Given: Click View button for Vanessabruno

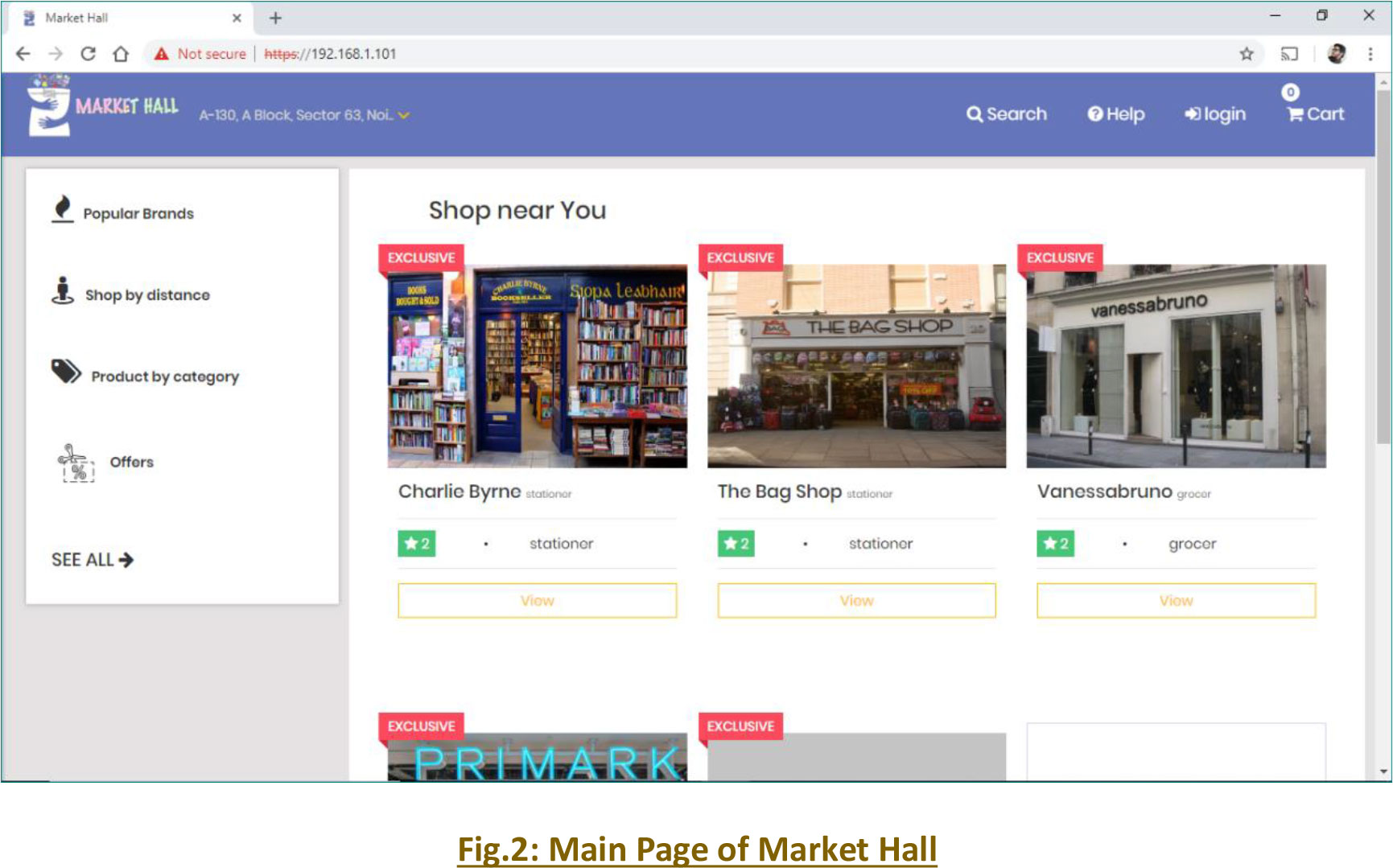Looking at the screenshot, I should 1176,600.
